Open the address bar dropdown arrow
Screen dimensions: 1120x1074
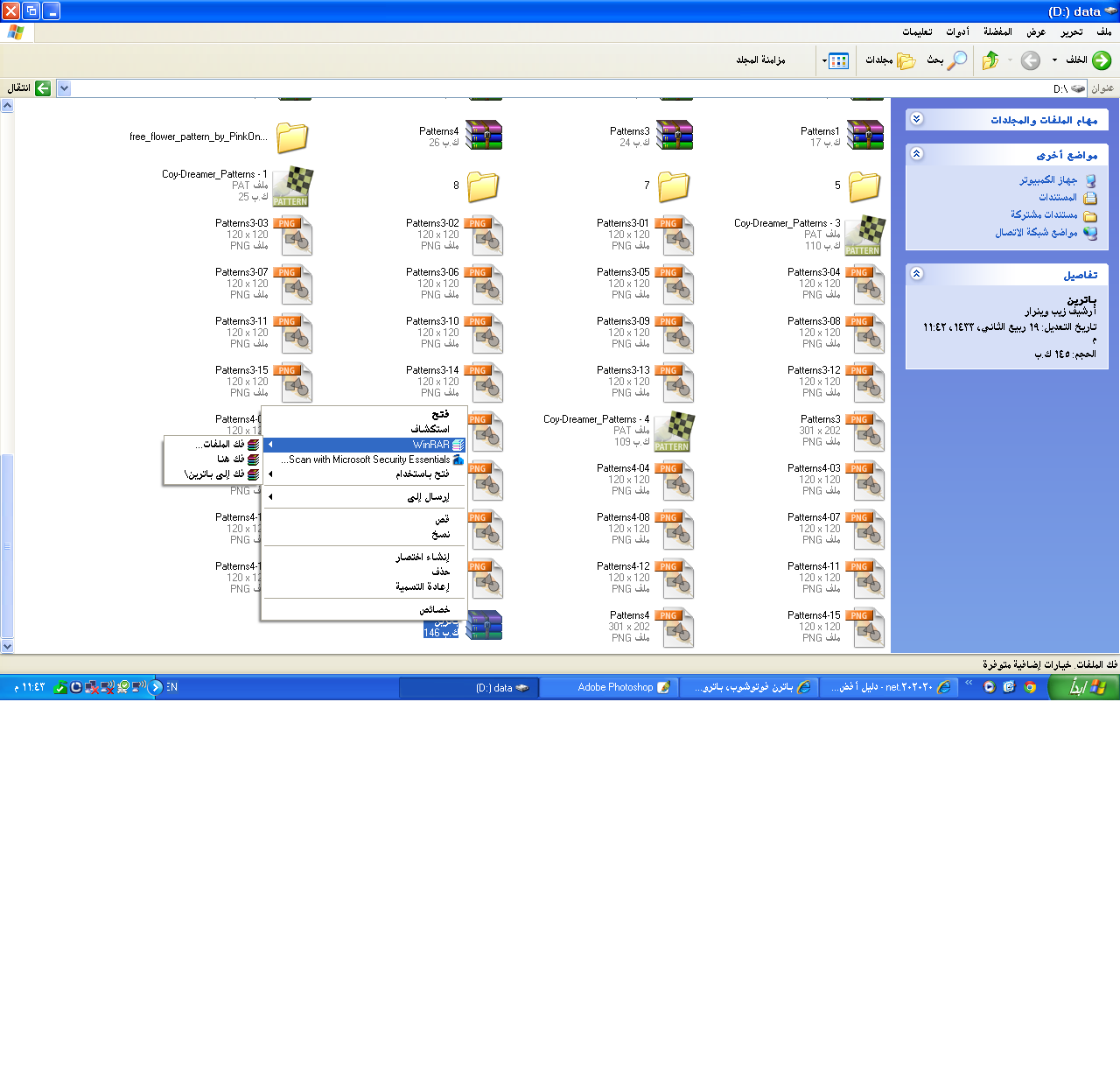[x=64, y=88]
